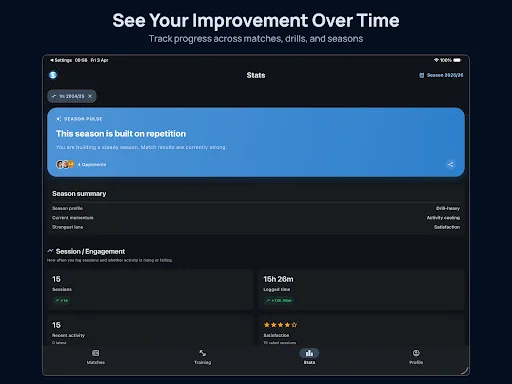512x384 pixels.
Task: Click the Drill-heavy value
Action: coord(448,208)
